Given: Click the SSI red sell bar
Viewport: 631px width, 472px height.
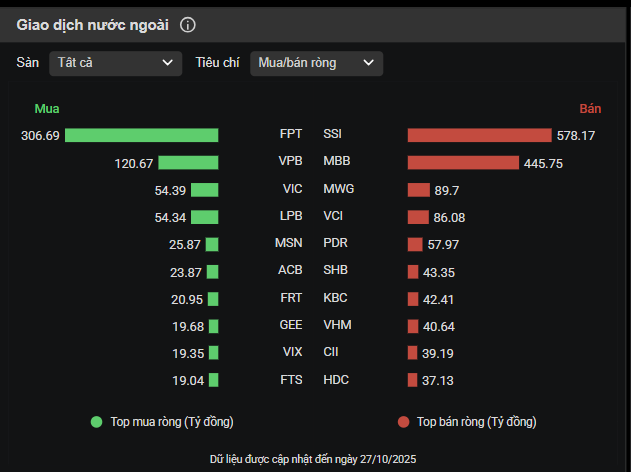Looking at the screenshot, I should tap(479, 135).
